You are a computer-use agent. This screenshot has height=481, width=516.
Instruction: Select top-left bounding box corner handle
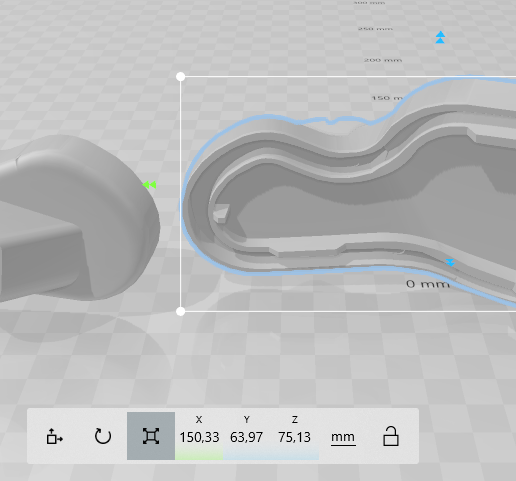[180, 77]
